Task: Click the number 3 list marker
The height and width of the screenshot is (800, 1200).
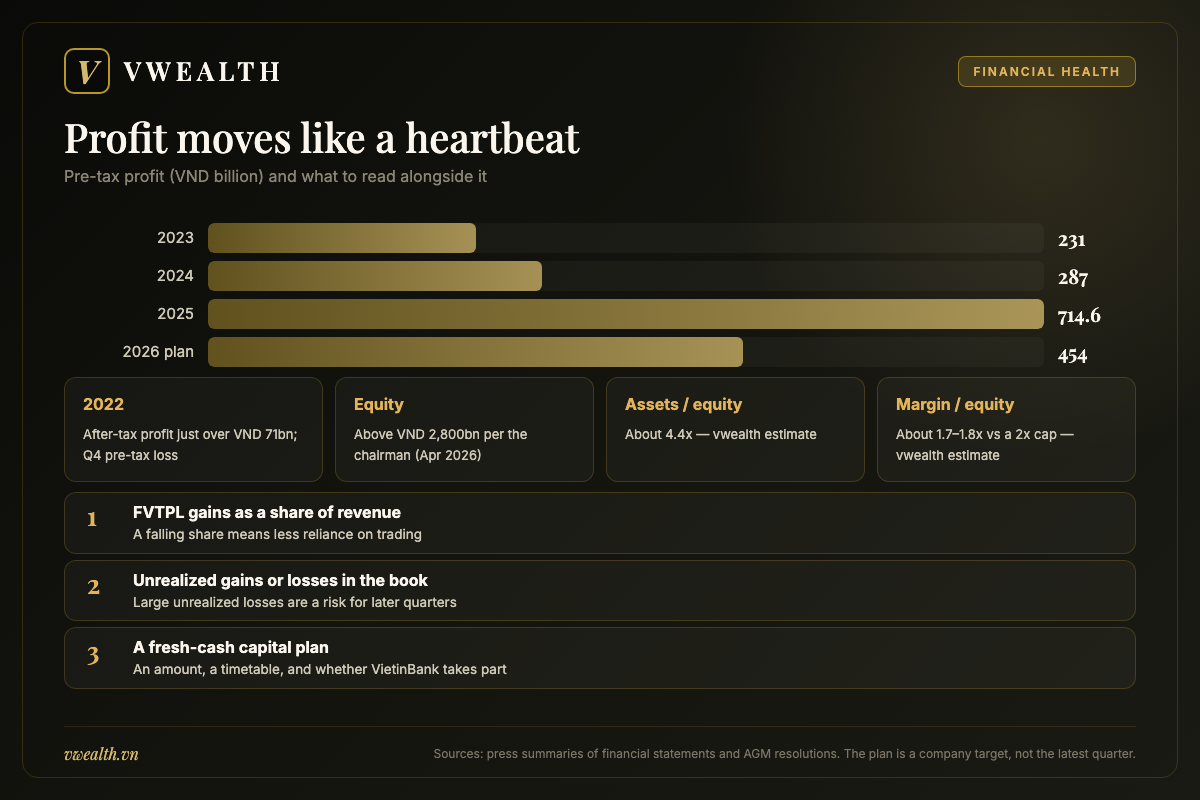Action: 93,656
